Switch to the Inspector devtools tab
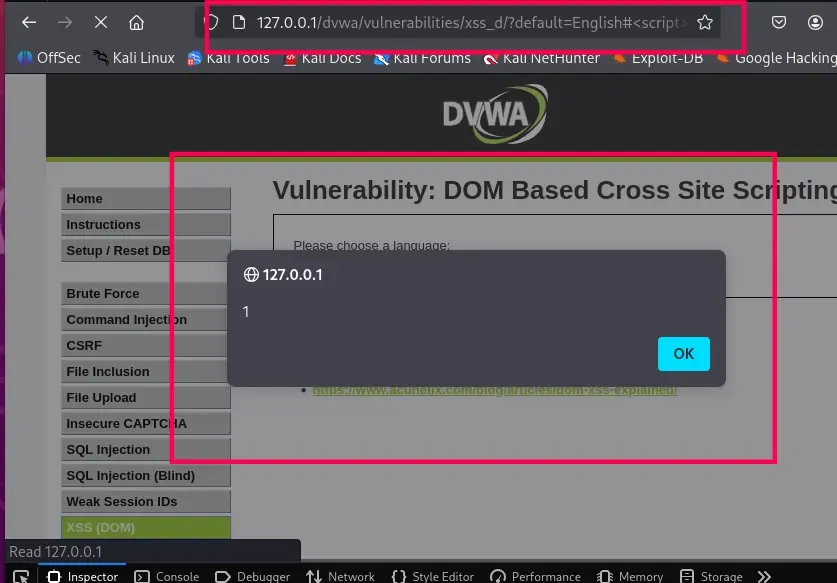This screenshot has width=837, height=583. click(x=82, y=577)
